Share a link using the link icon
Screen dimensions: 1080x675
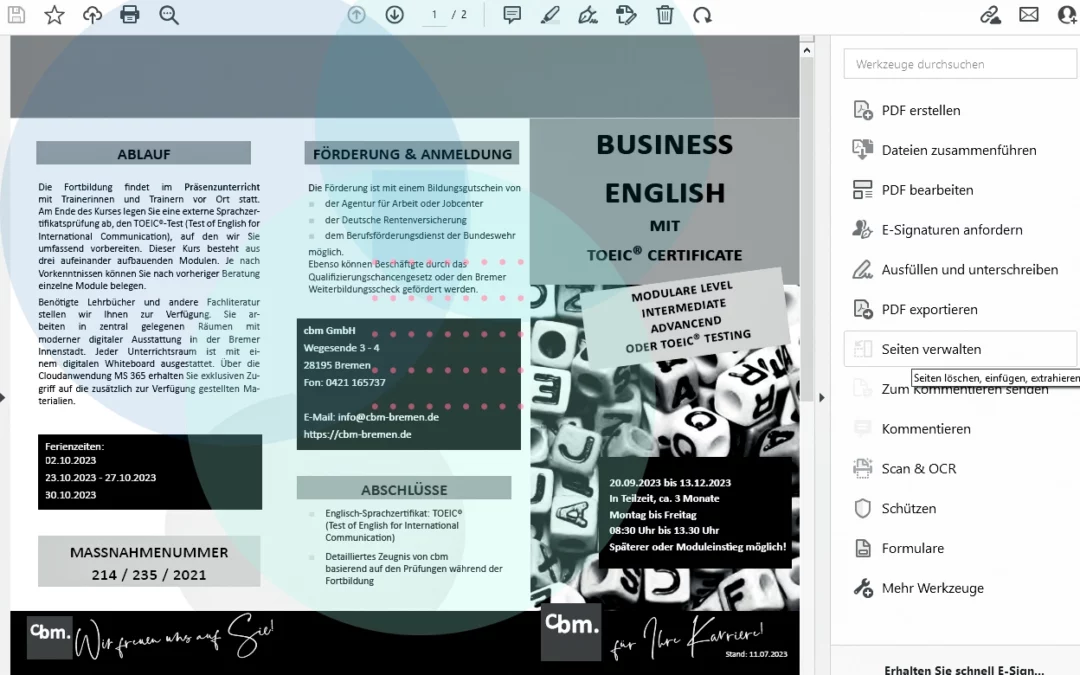(x=990, y=15)
